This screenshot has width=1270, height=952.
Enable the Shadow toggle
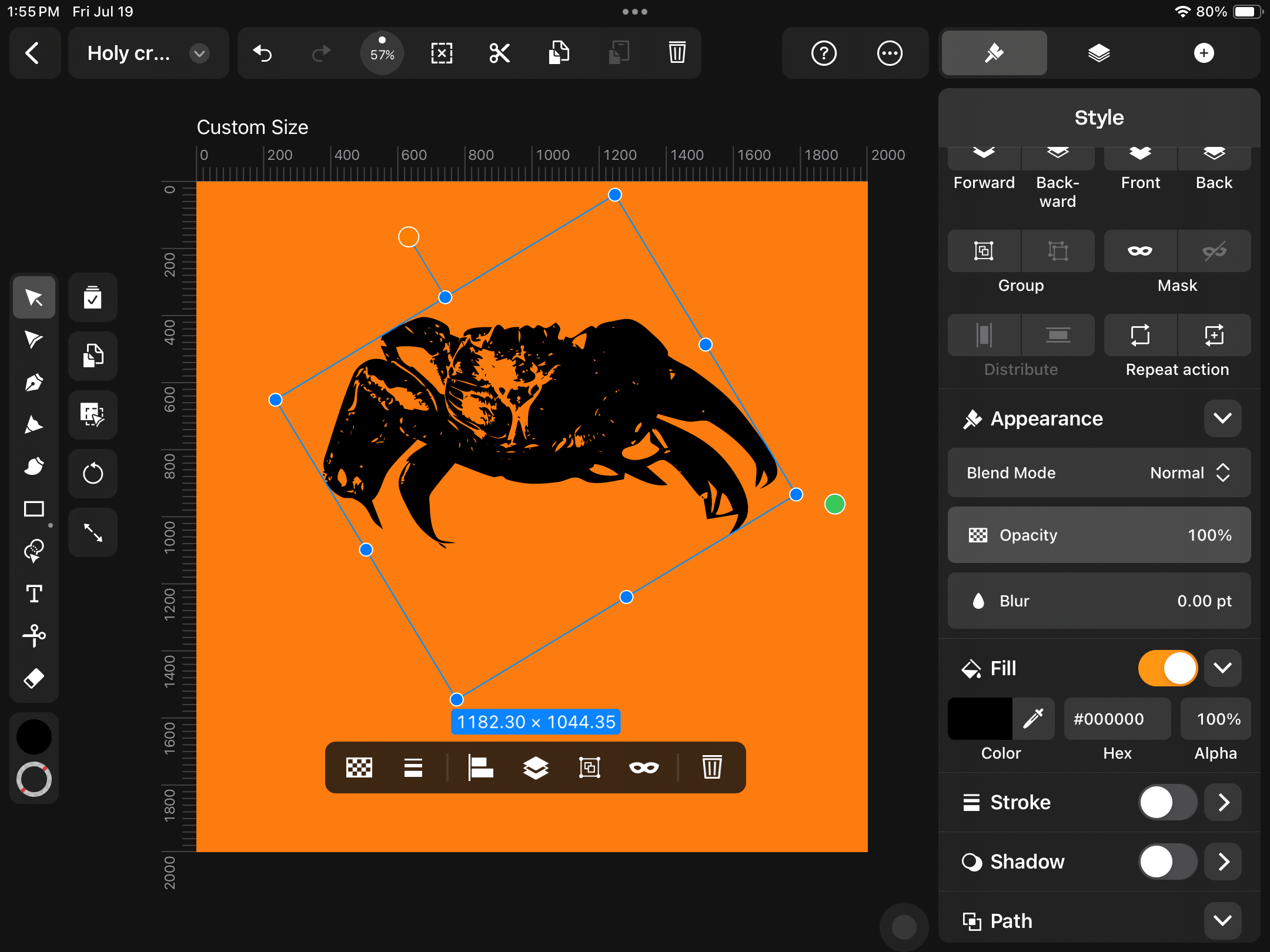click(1167, 862)
